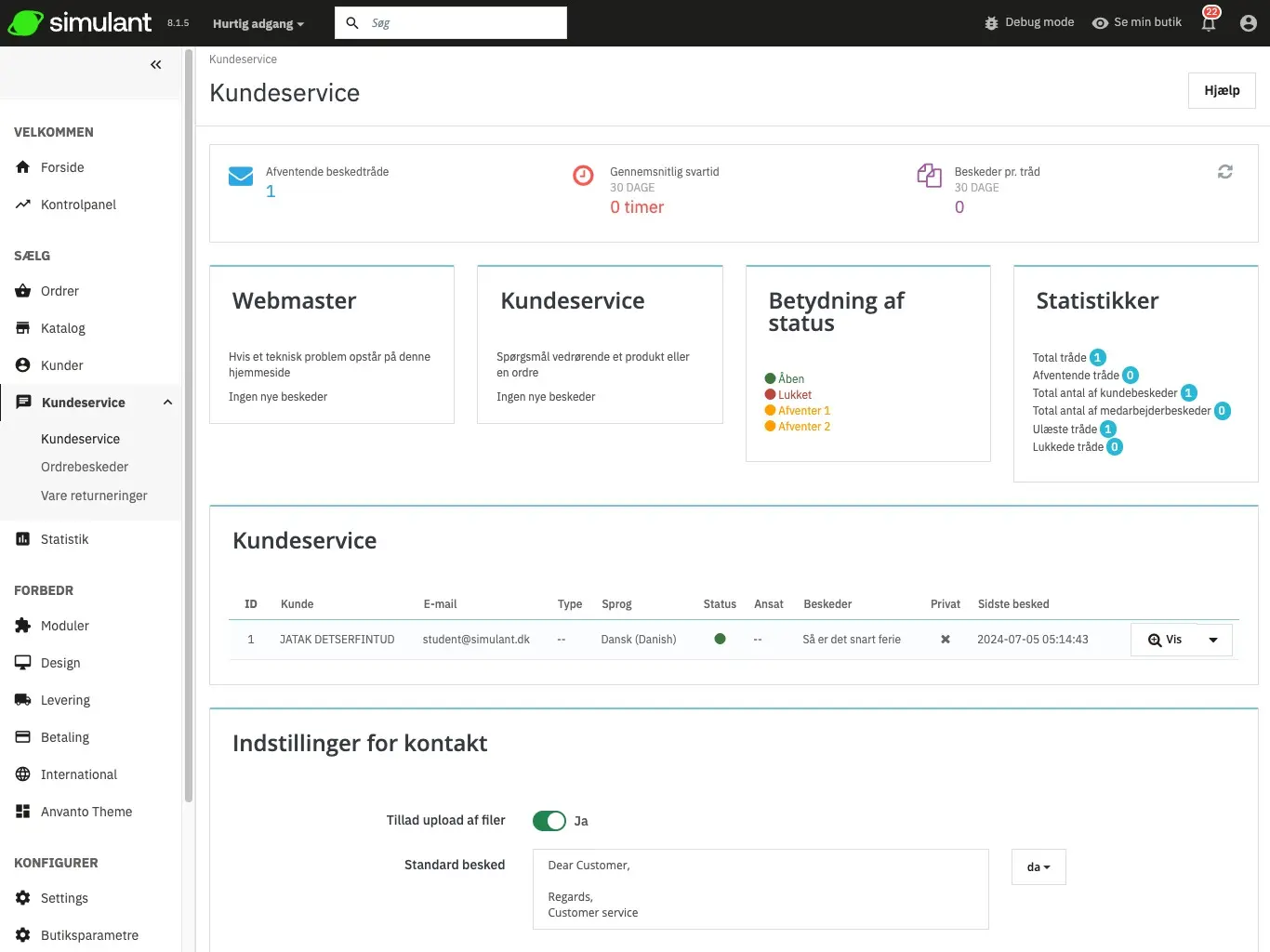Expand the caret next to Vis button
1270x952 pixels.
click(1213, 640)
